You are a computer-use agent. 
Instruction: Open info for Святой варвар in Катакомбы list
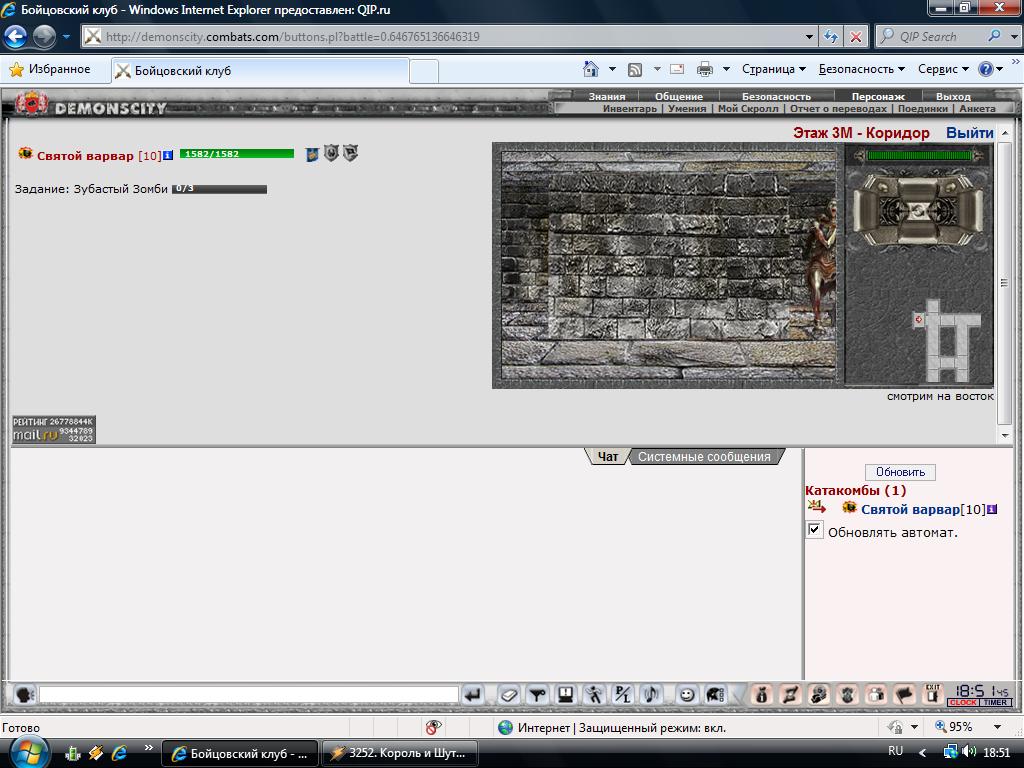(992, 509)
